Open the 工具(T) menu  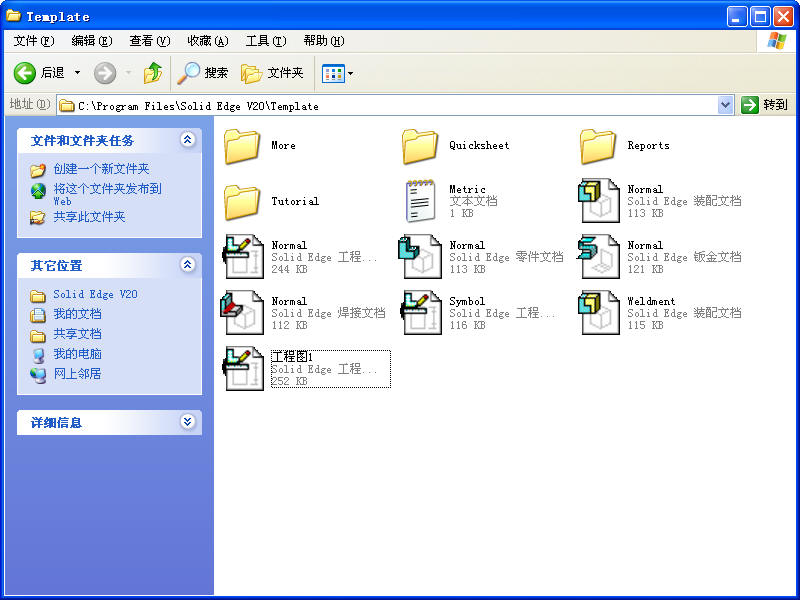pyautogui.click(x=266, y=41)
